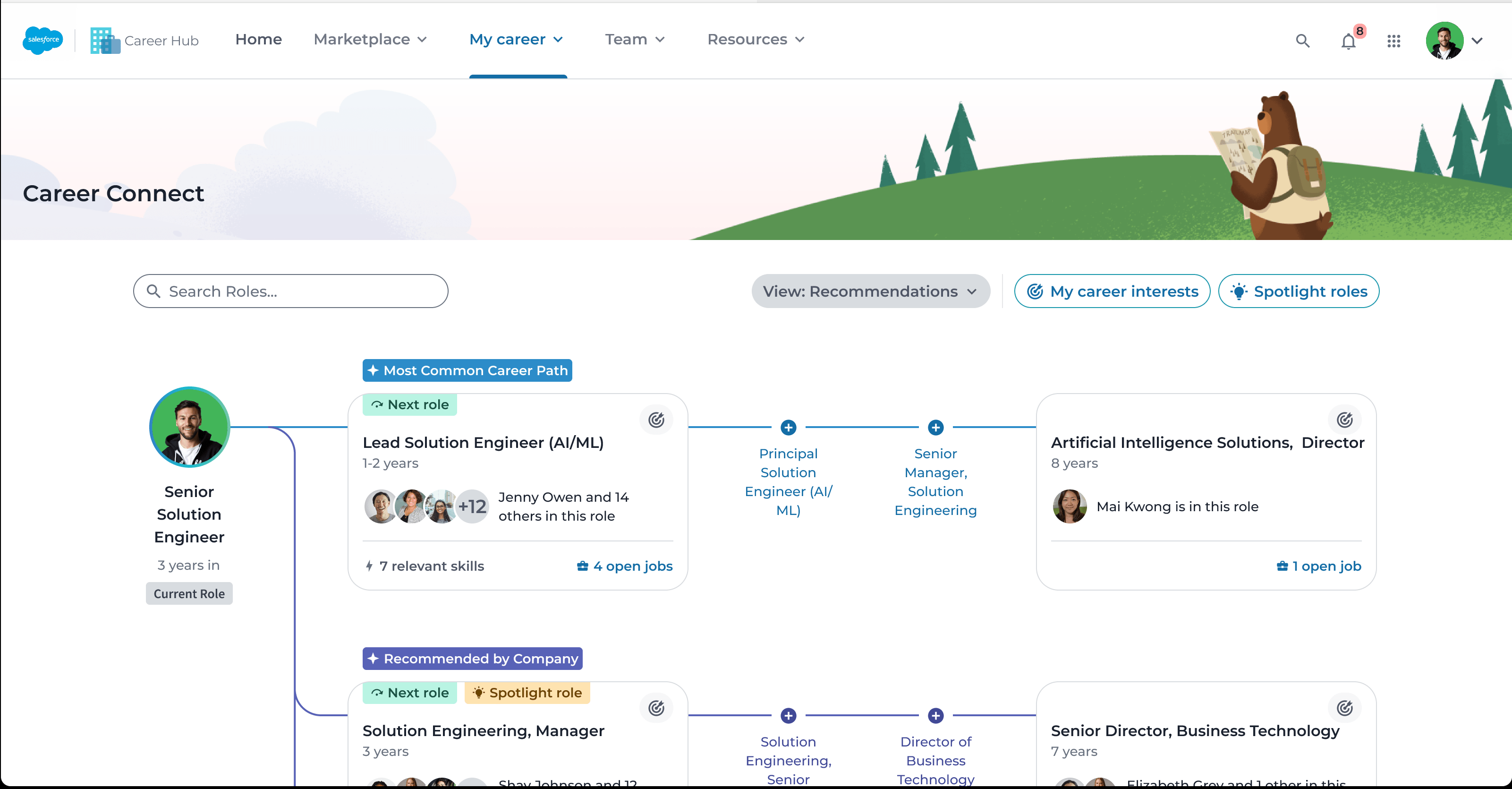Go to the Home tab
This screenshot has width=1512, height=789.
258,39
